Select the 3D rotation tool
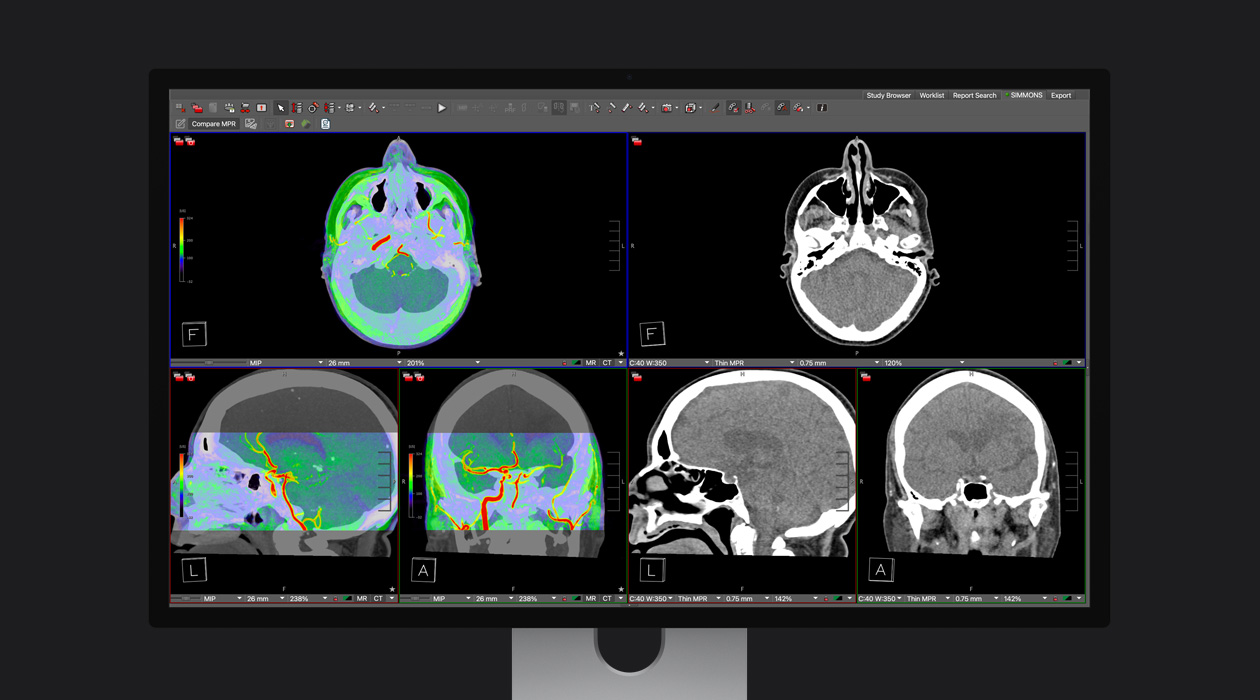The height and width of the screenshot is (700, 1260). pos(311,108)
